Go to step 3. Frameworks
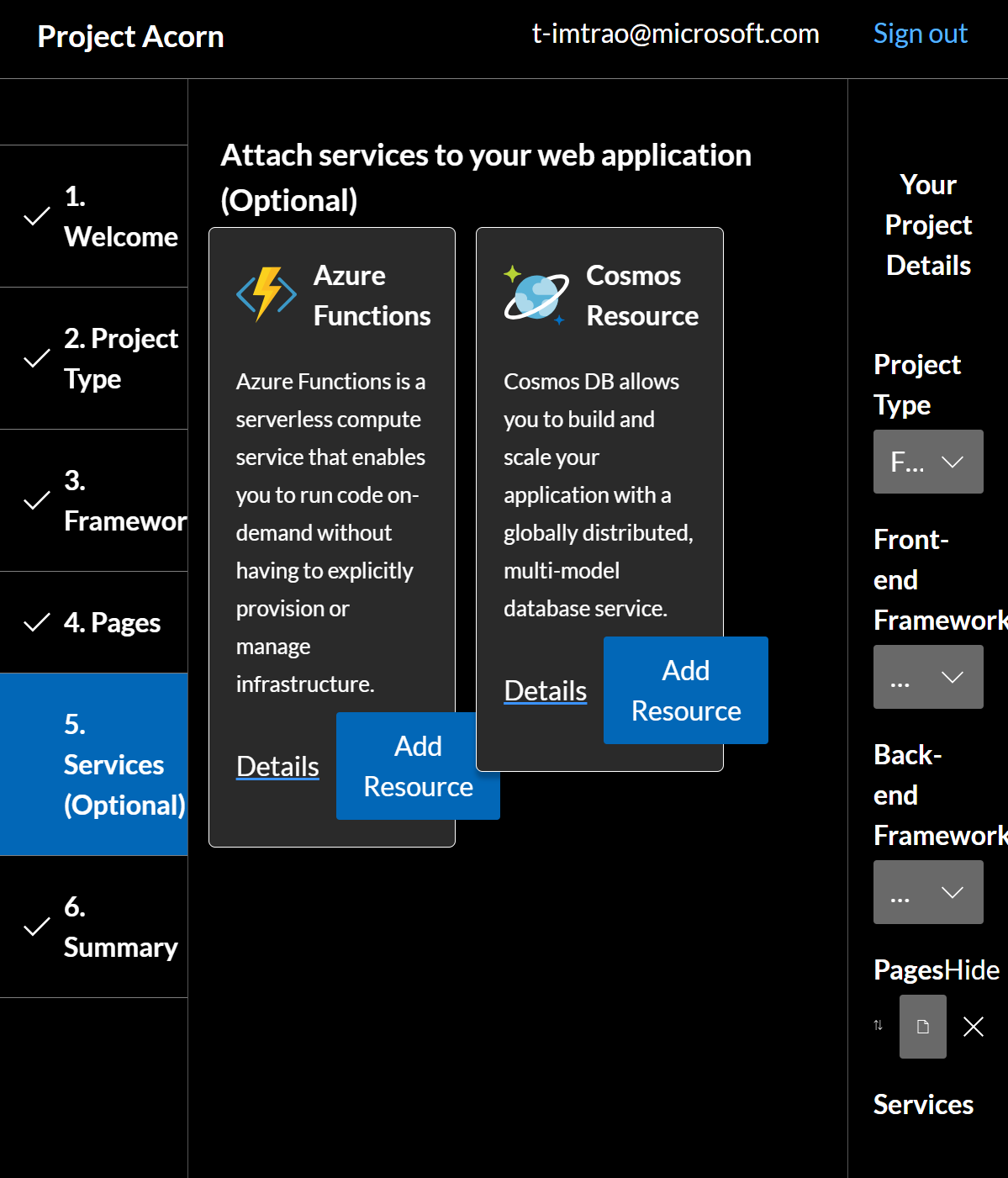1008x1178 pixels. coord(93,500)
